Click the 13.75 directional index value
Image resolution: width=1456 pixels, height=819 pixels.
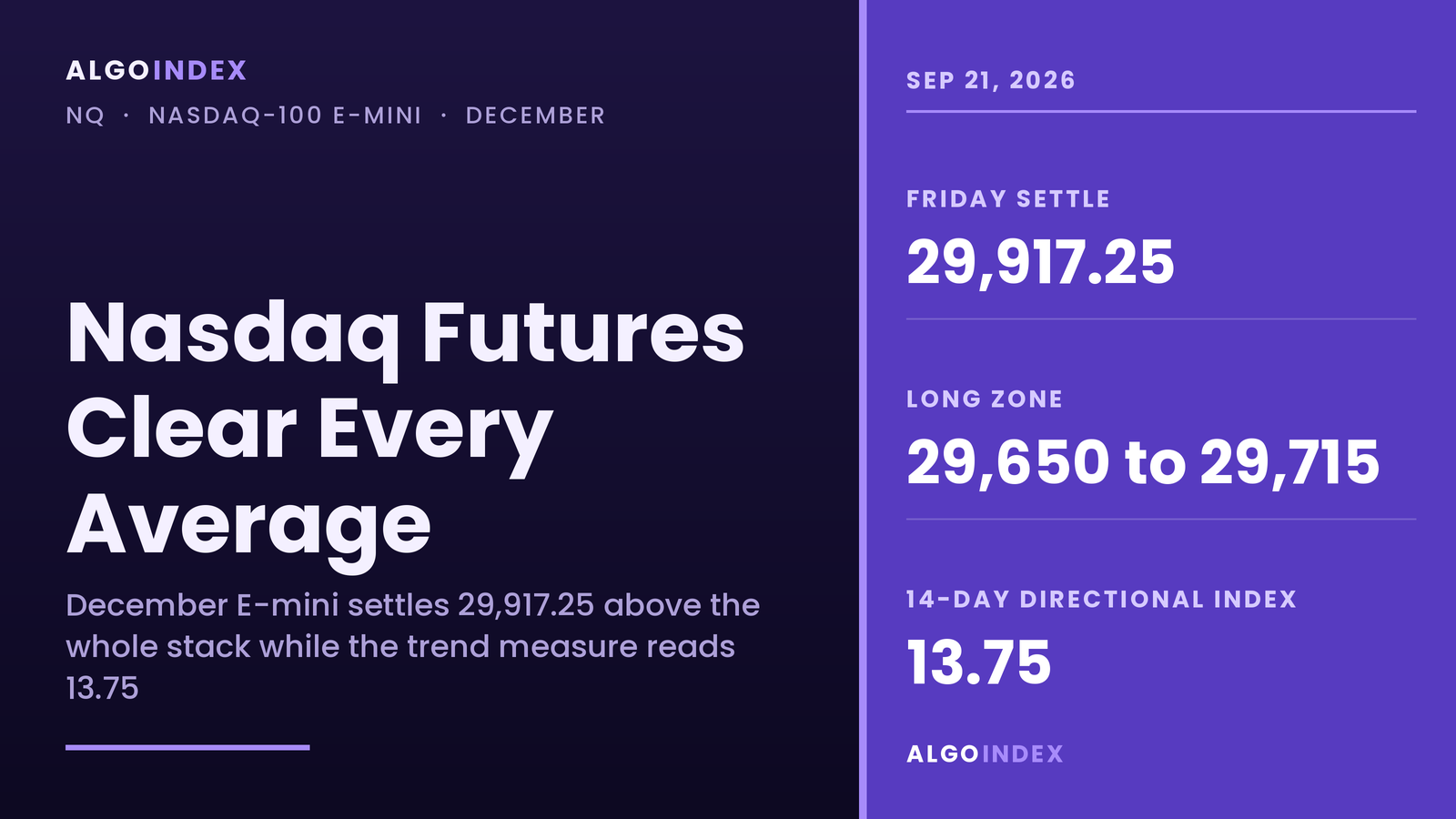[x=978, y=662]
